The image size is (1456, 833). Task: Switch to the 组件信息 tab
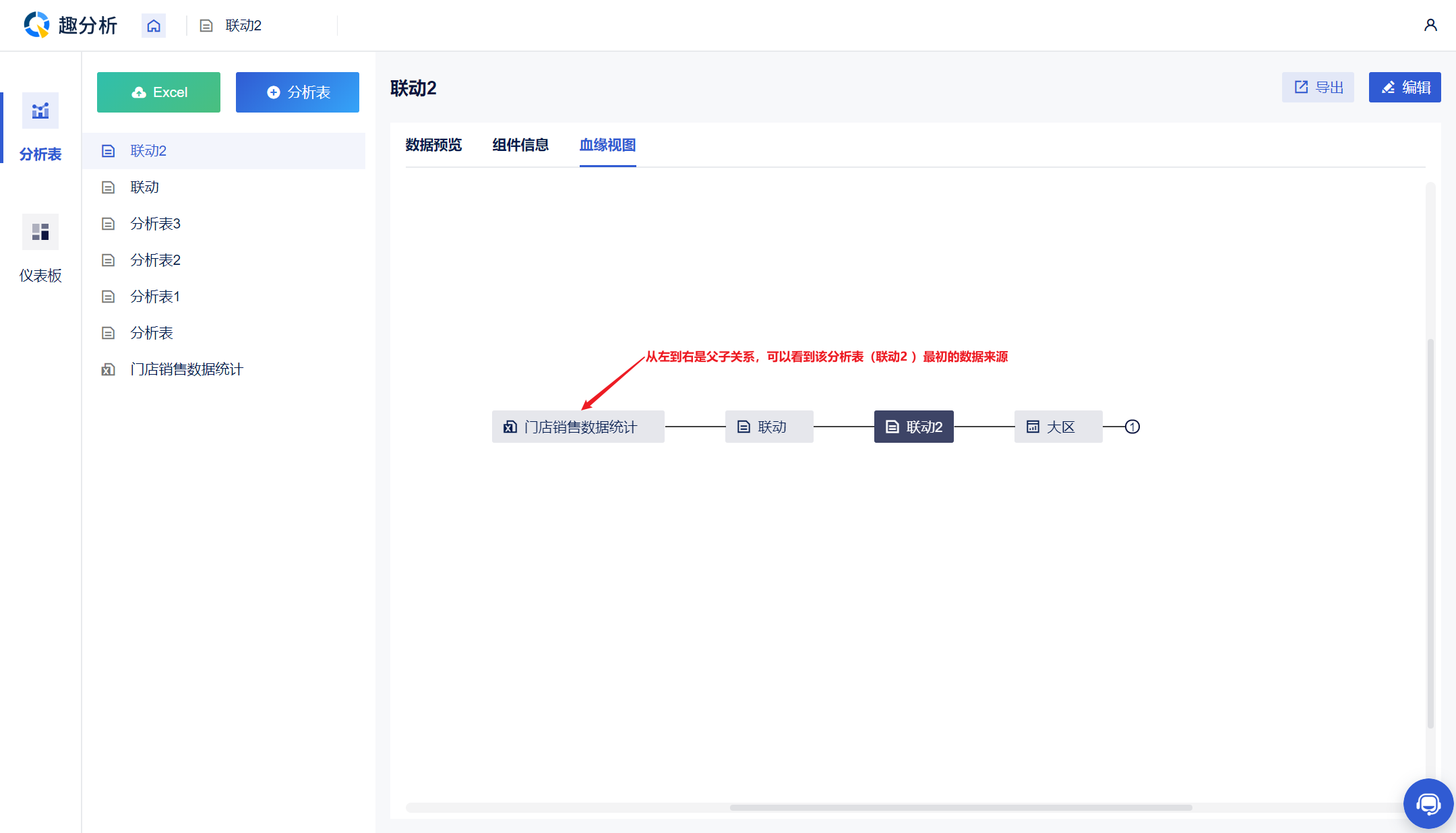pyautogui.click(x=520, y=145)
